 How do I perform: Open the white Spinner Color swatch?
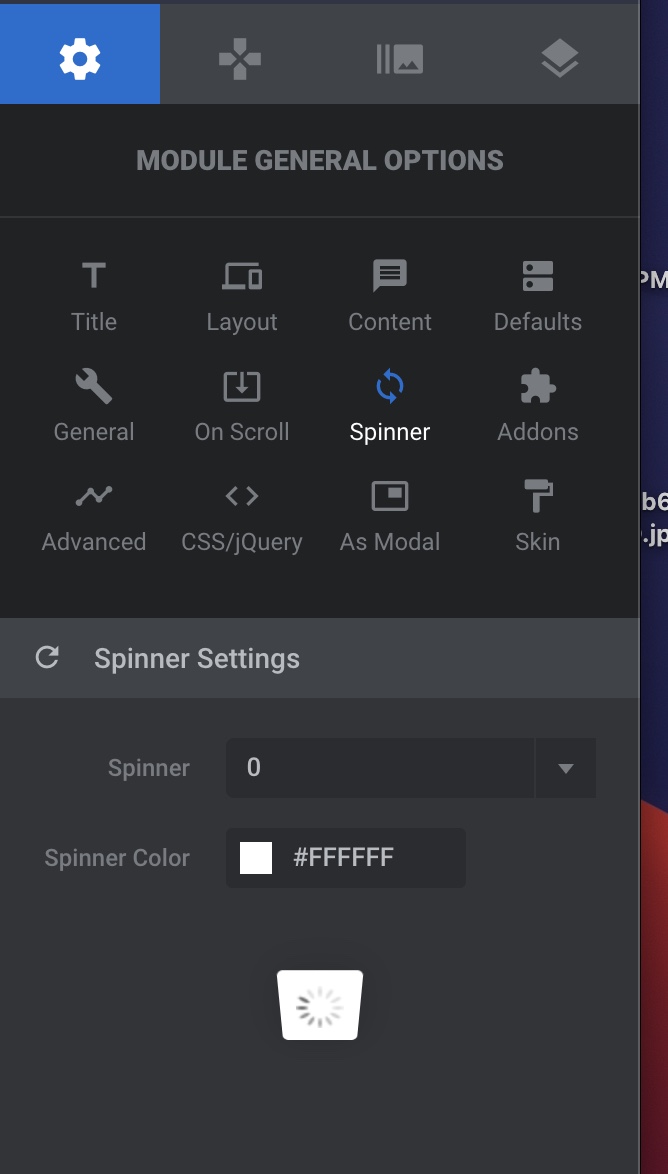pos(255,858)
